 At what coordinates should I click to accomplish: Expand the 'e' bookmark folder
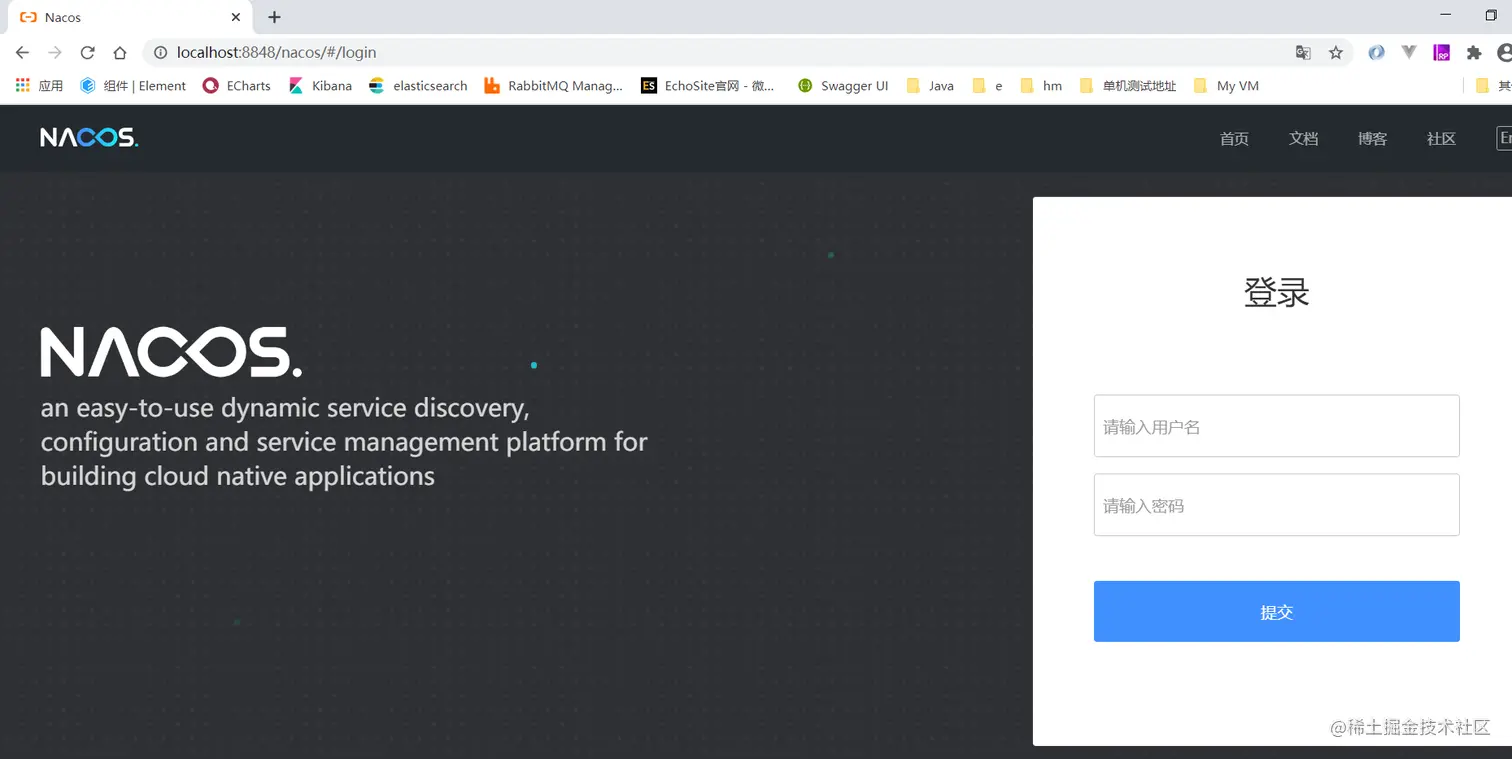[x=987, y=86]
